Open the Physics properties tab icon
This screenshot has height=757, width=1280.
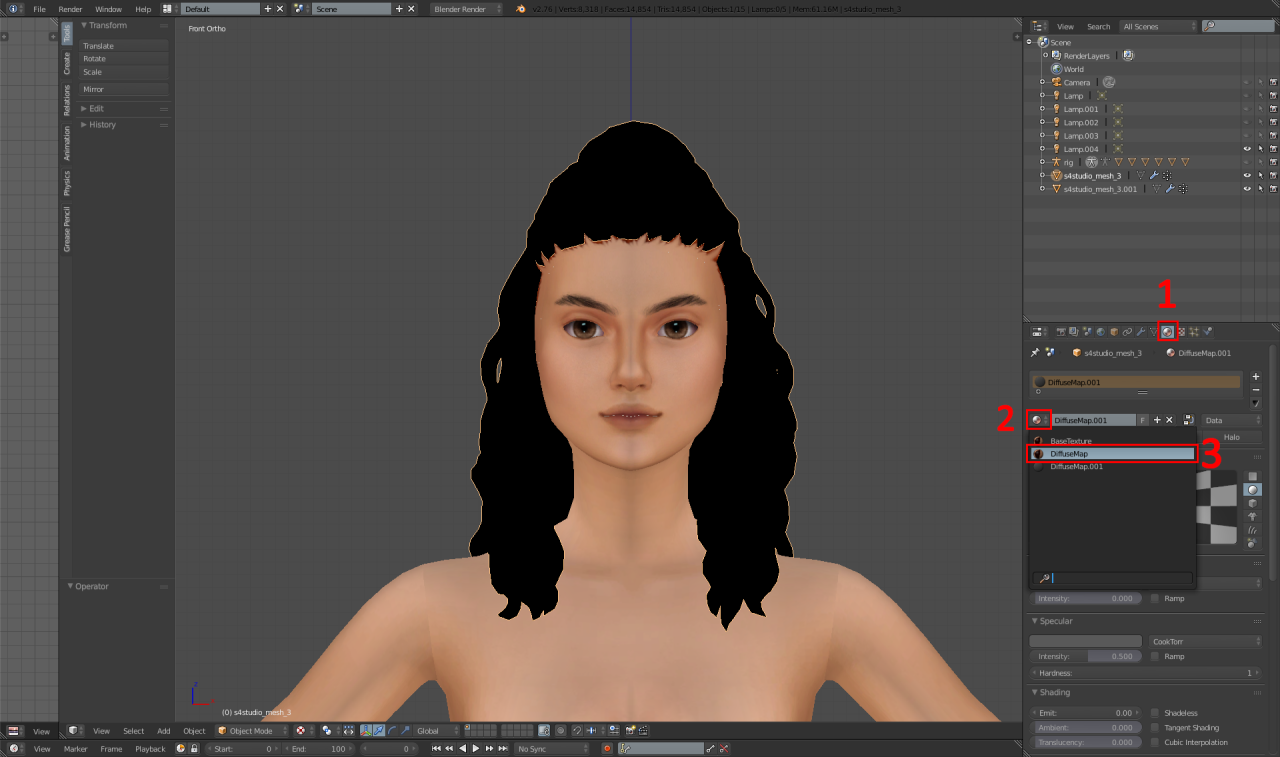1207,331
